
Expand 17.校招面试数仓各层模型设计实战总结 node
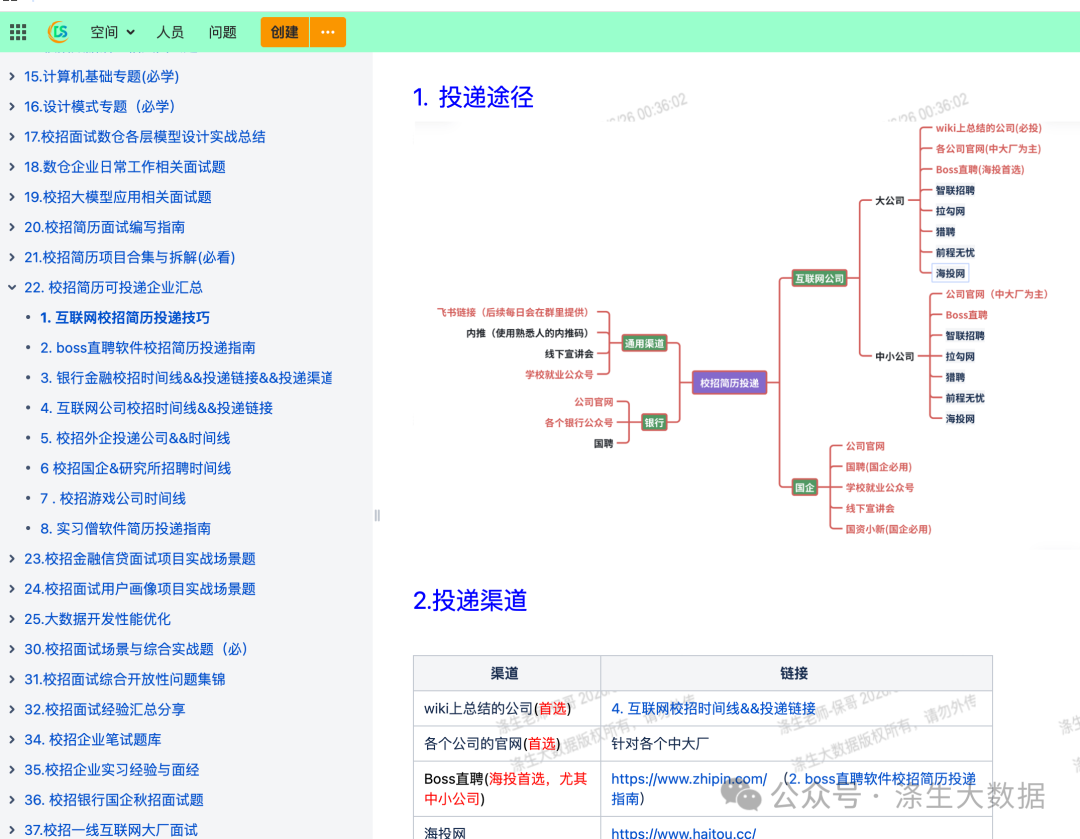12,136
